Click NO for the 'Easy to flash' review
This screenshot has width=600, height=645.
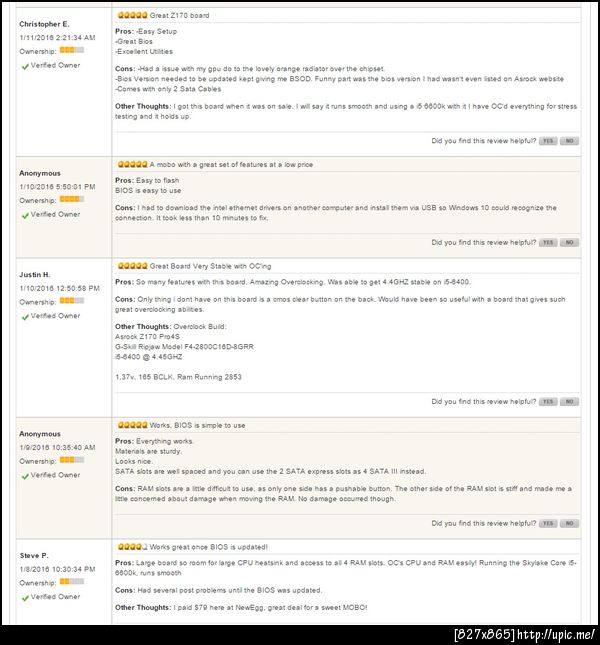tap(569, 242)
